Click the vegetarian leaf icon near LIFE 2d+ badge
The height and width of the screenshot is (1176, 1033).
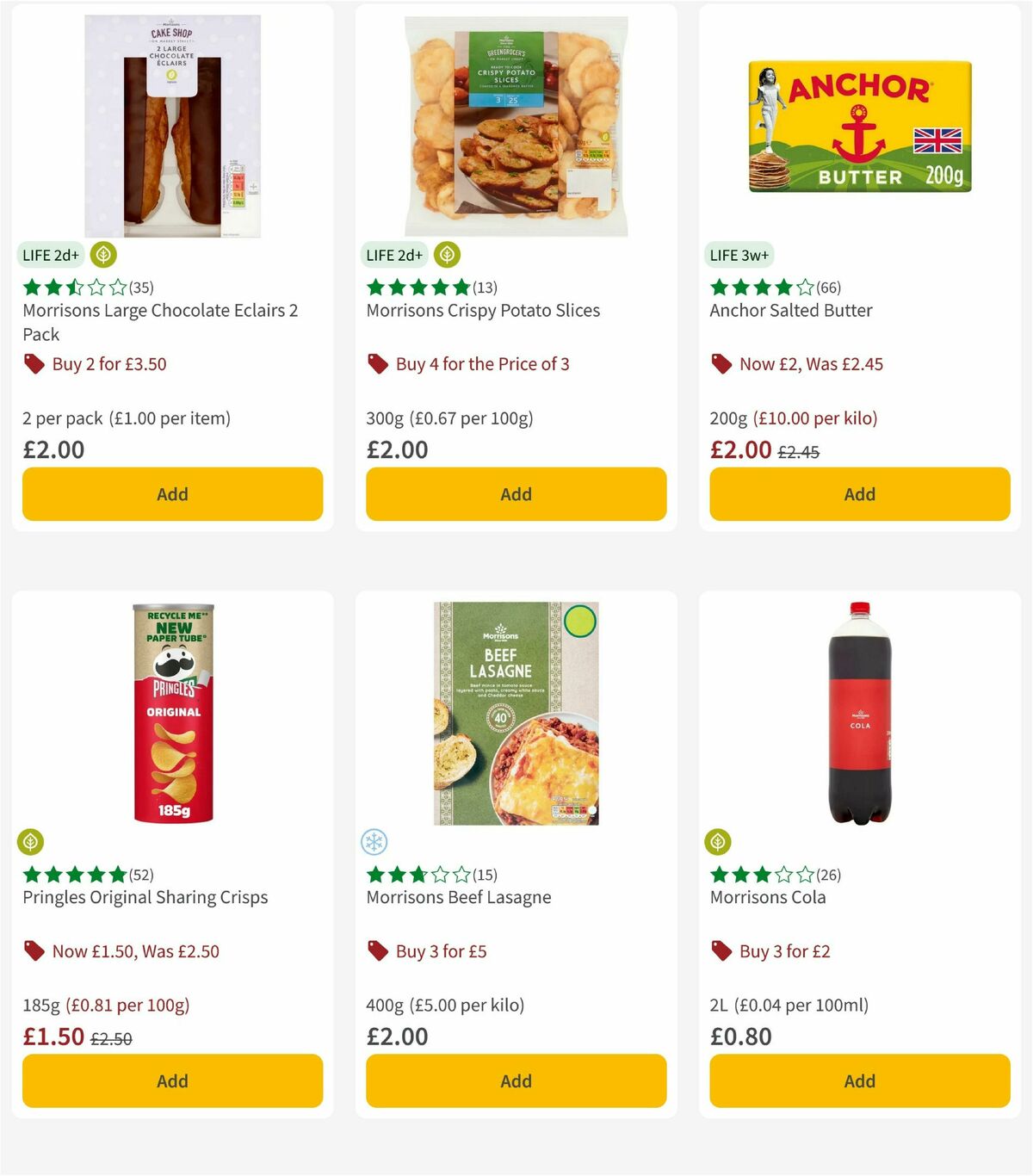pos(102,255)
